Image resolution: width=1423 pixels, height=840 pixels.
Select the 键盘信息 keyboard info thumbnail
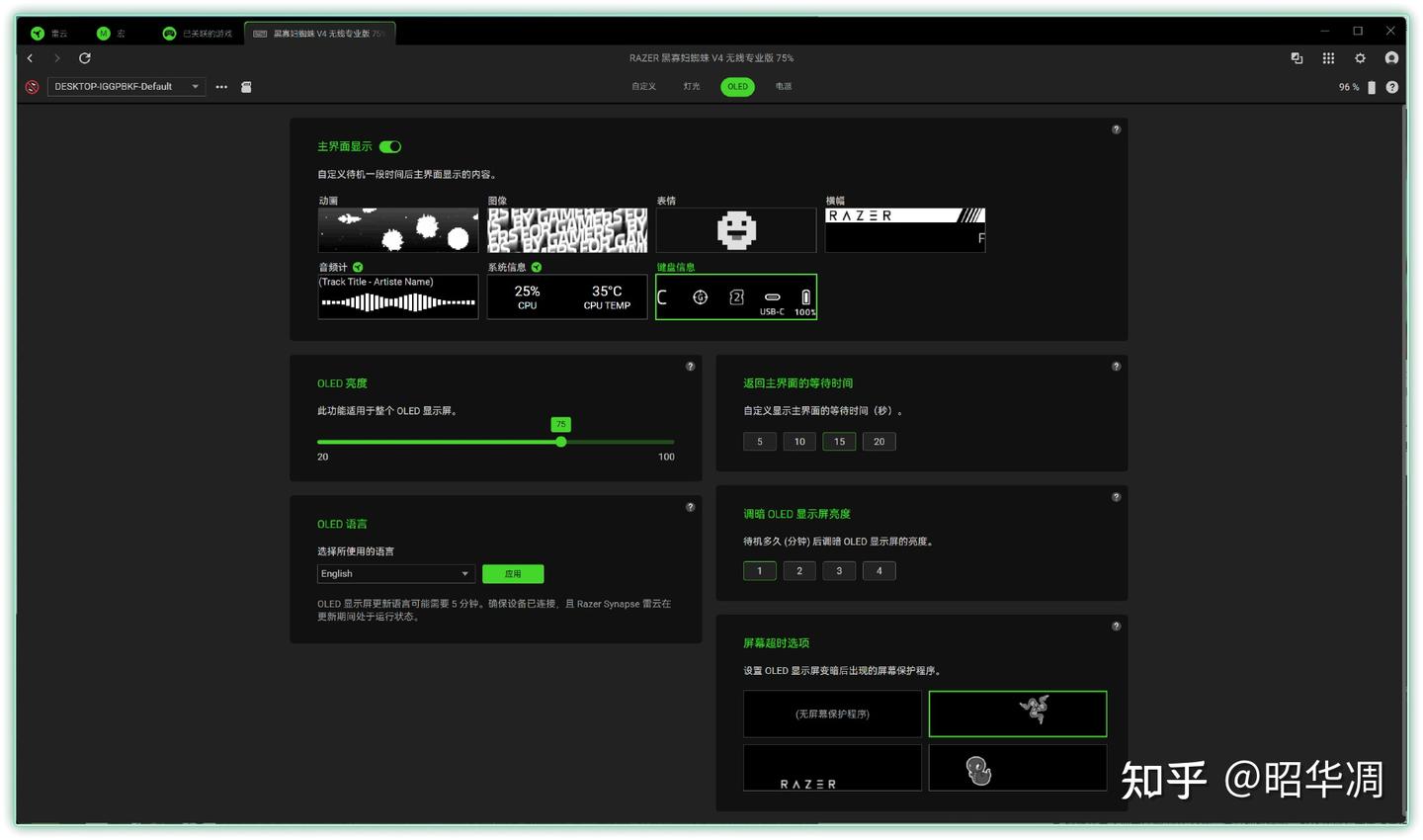point(736,296)
